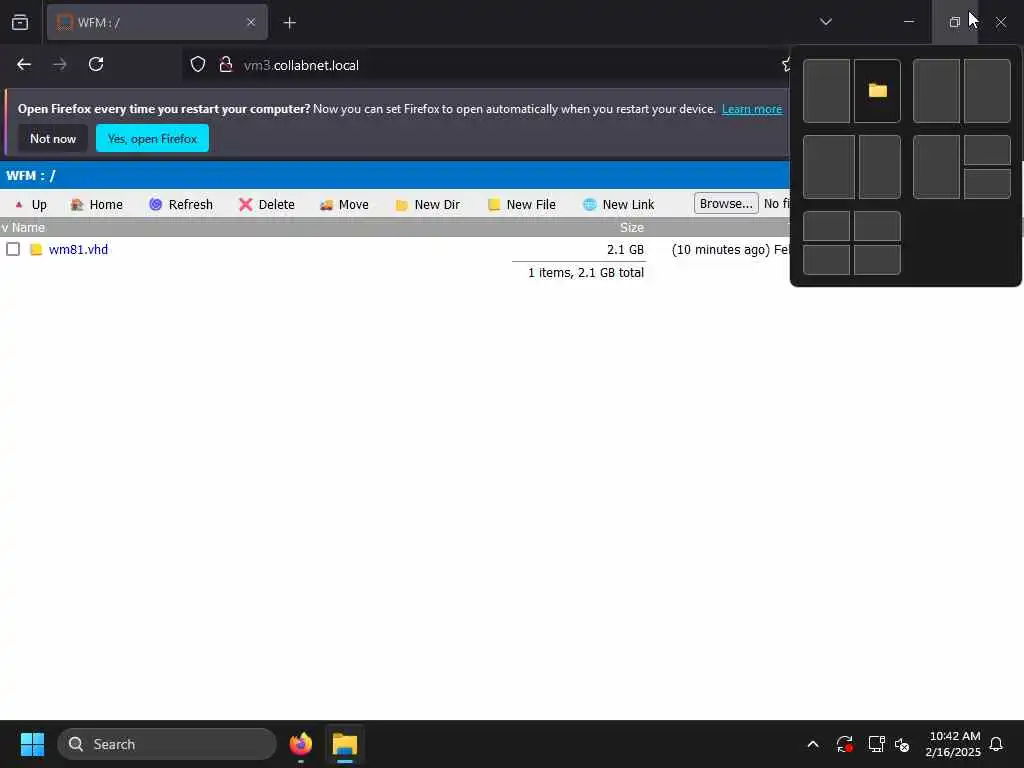The width and height of the screenshot is (1024, 768).
Task: Reload the page with the refresh icon
Action: click(96, 65)
